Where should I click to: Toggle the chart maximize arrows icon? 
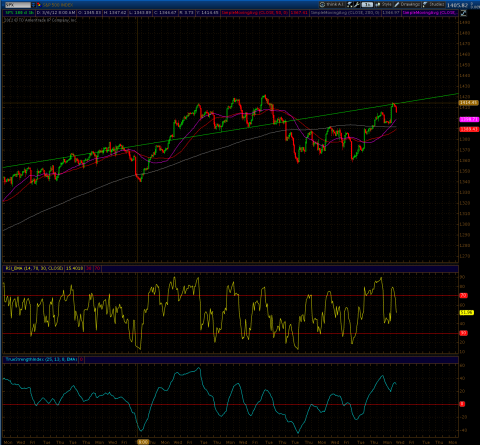tap(463, 13)
